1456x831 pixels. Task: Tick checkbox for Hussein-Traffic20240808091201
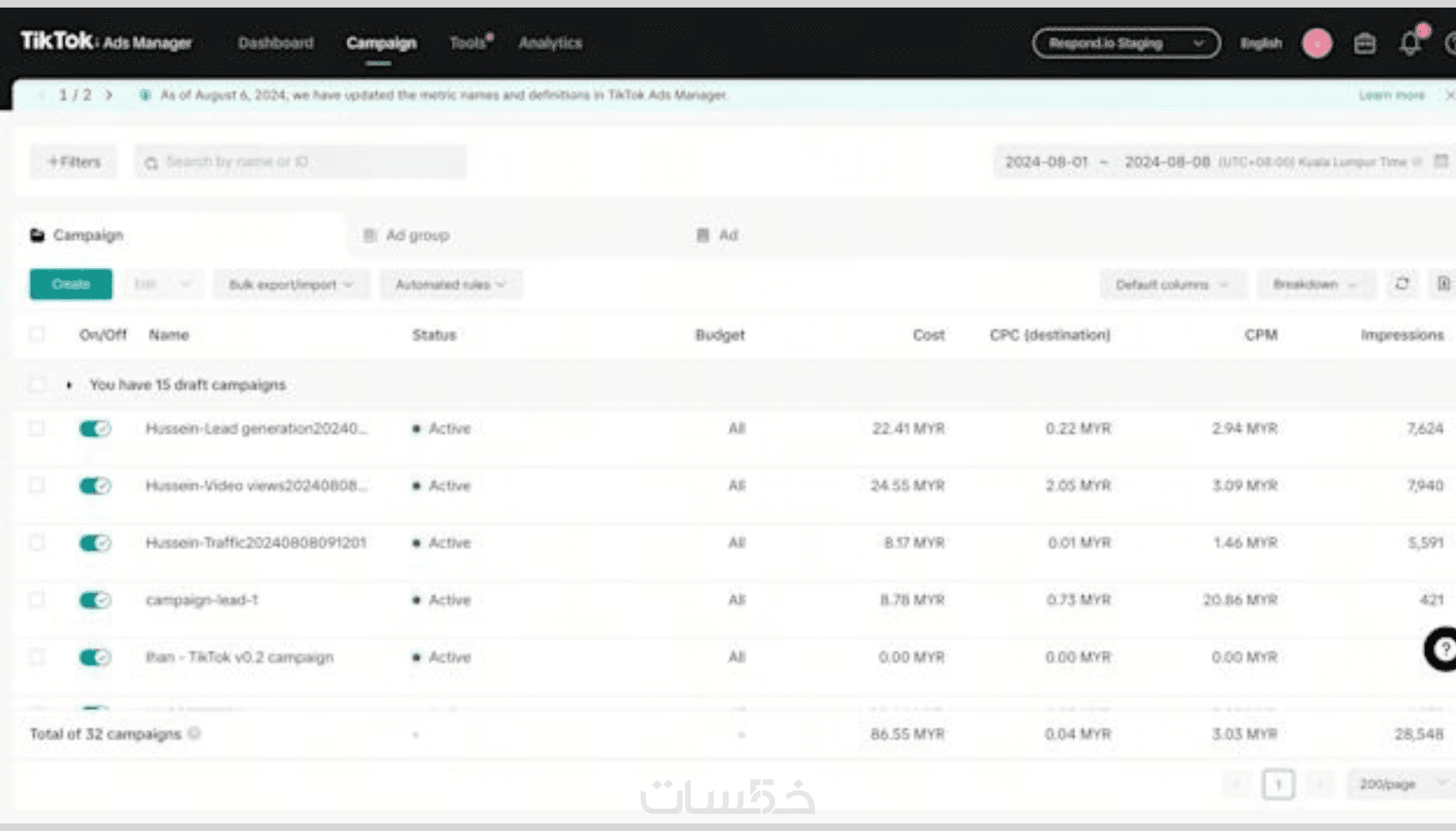37,542
